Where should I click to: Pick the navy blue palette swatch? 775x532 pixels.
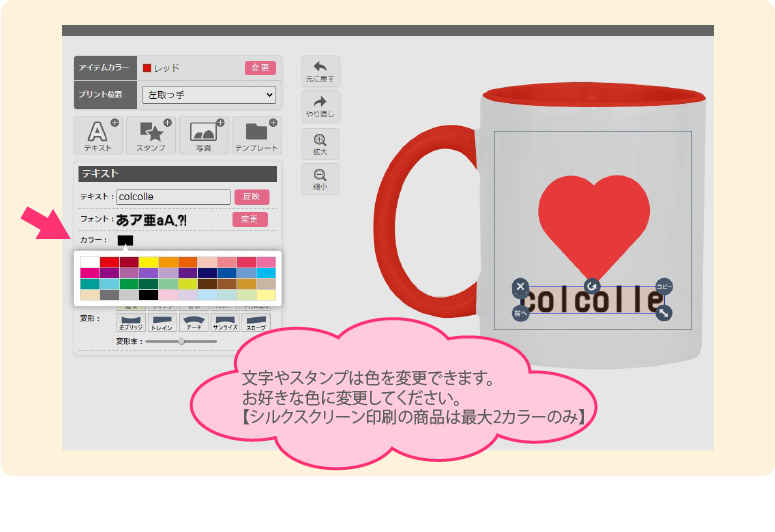pos(207,273)
